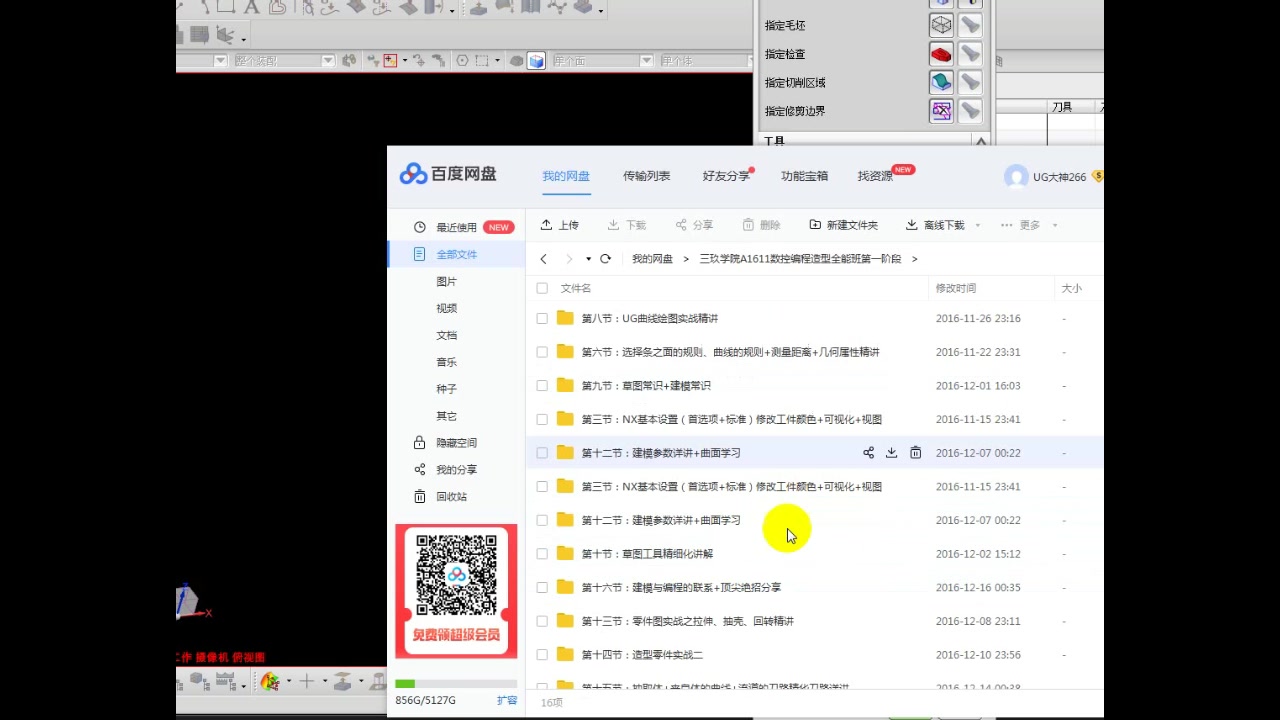The image size is (1280, 720).
Task: Click the 新建文件夹 button
Action: tap(846, 225)
